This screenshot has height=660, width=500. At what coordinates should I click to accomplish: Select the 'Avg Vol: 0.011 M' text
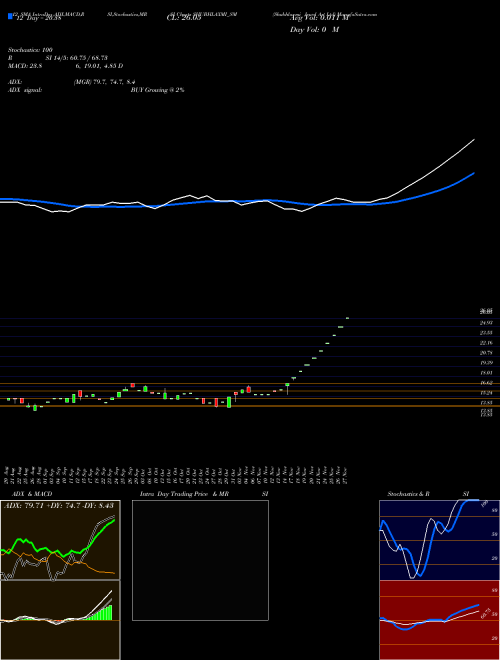point(319,18)
